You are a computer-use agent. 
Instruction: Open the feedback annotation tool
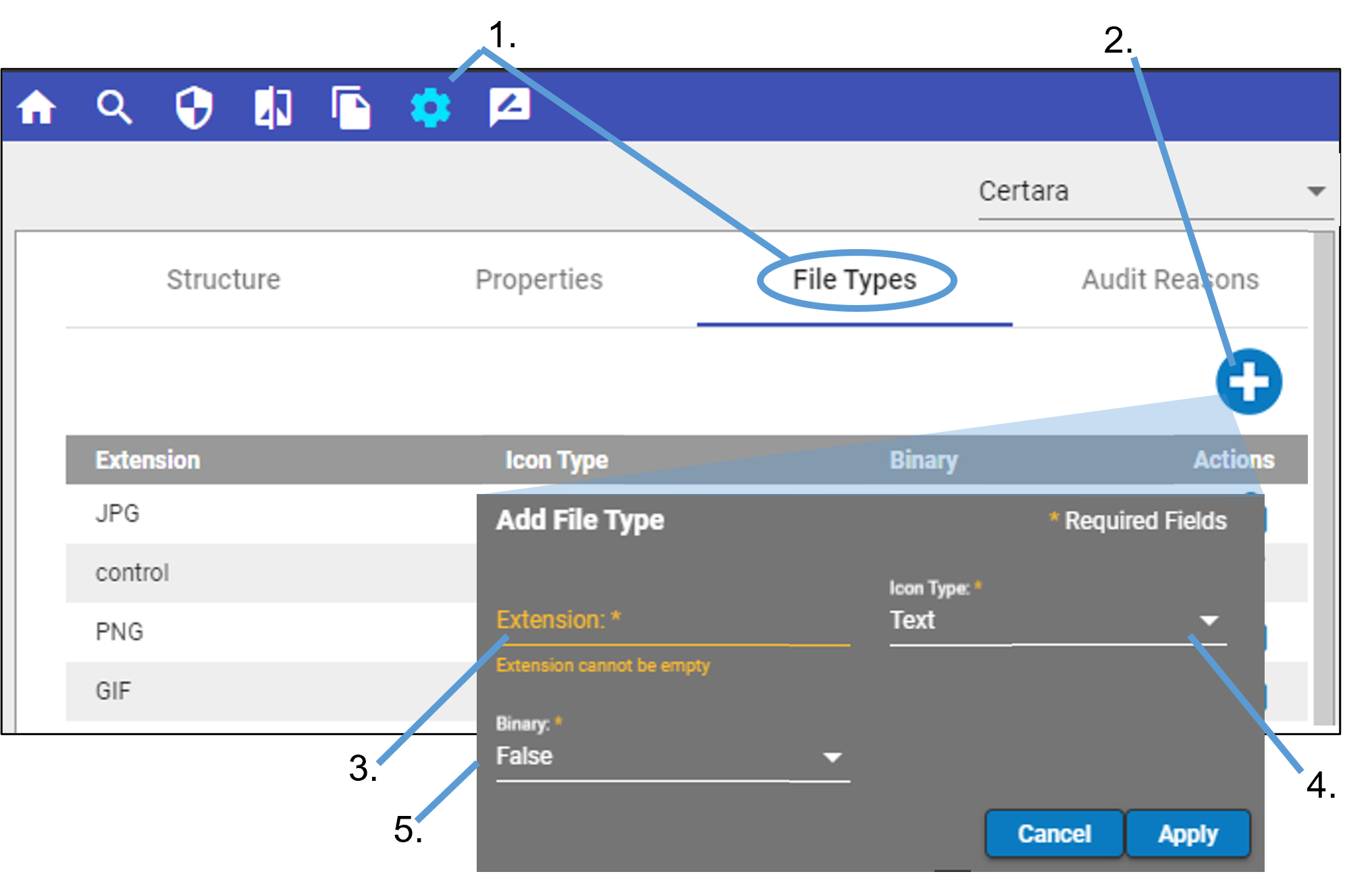510,107
